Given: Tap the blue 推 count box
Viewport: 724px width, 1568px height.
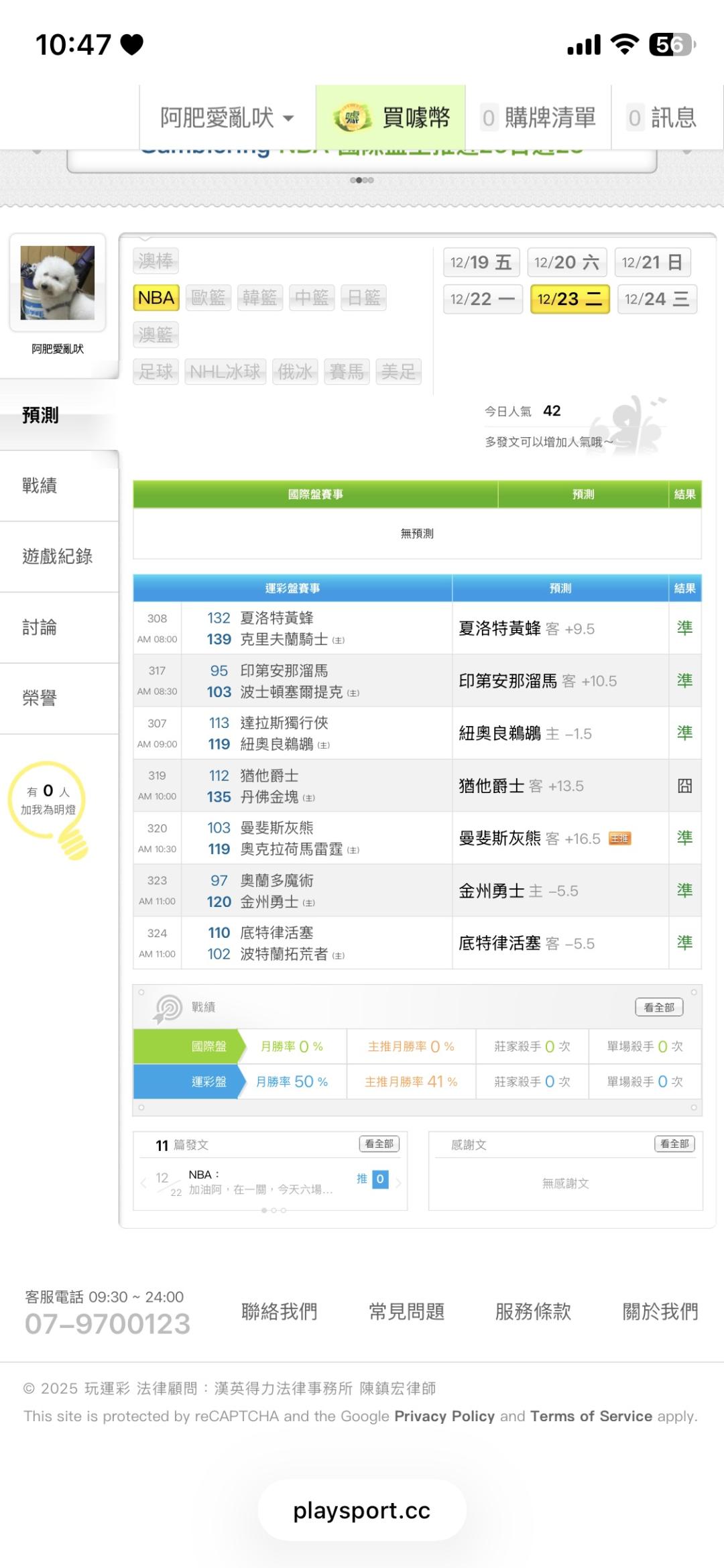Looking at the screenshot, I should (379, 1179).
